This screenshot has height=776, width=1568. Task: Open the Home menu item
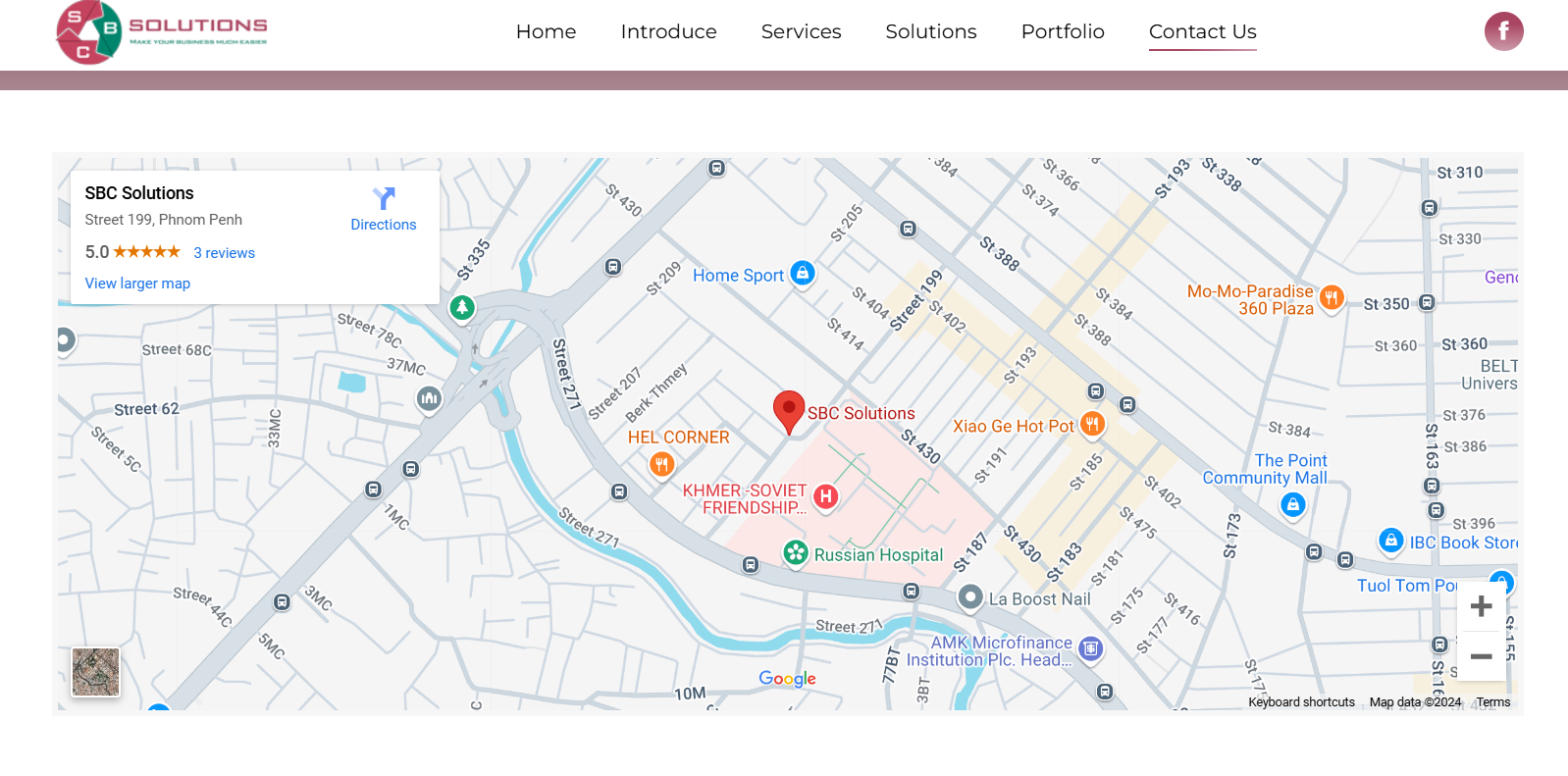[546, 31]
